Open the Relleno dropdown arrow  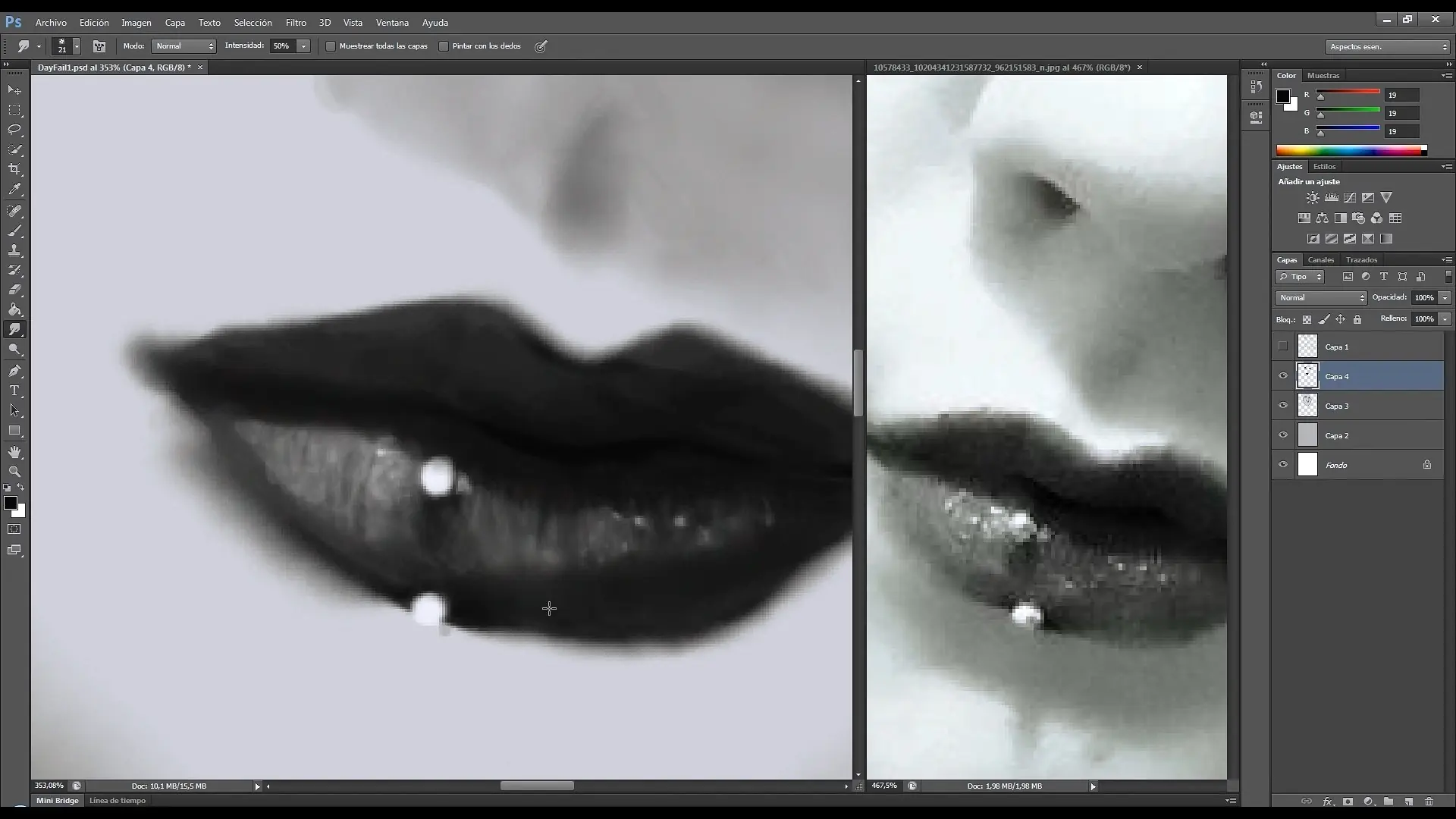pyautogui.click(x=1445, y=319)
